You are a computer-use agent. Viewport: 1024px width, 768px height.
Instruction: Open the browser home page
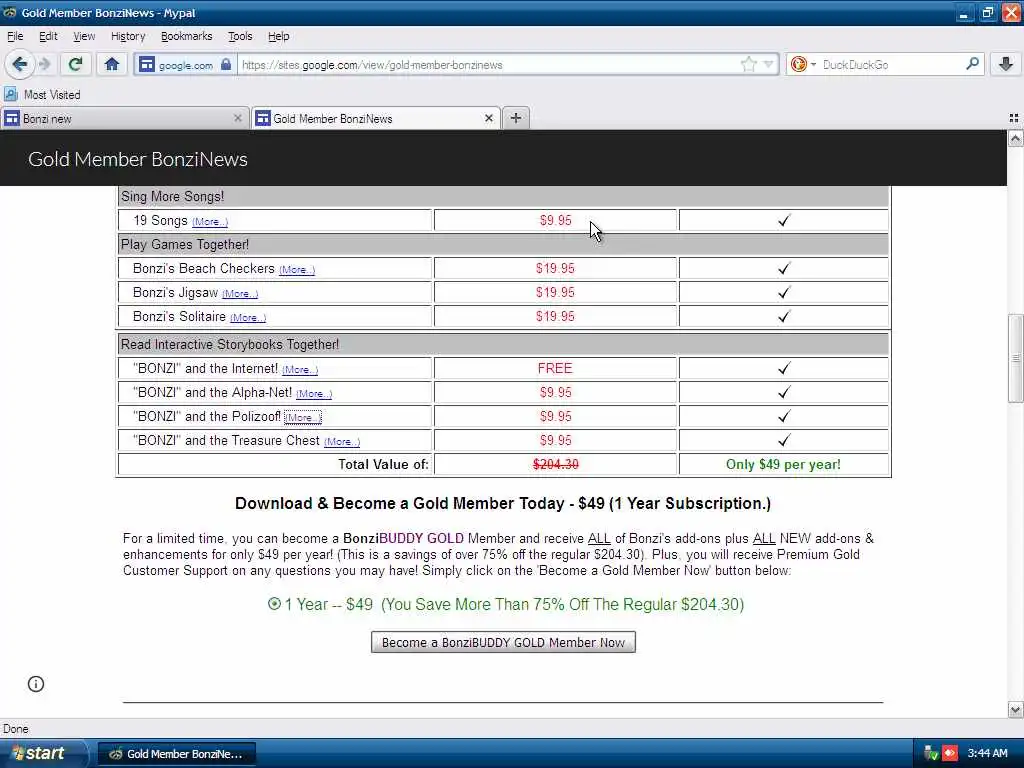tap(112, 64)
